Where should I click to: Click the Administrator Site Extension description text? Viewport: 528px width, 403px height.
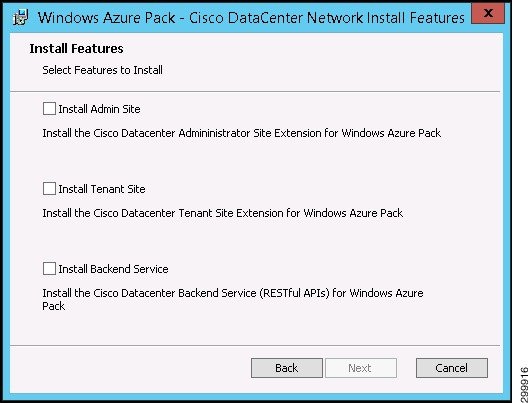pyautogui.click(x=241, y=133)
